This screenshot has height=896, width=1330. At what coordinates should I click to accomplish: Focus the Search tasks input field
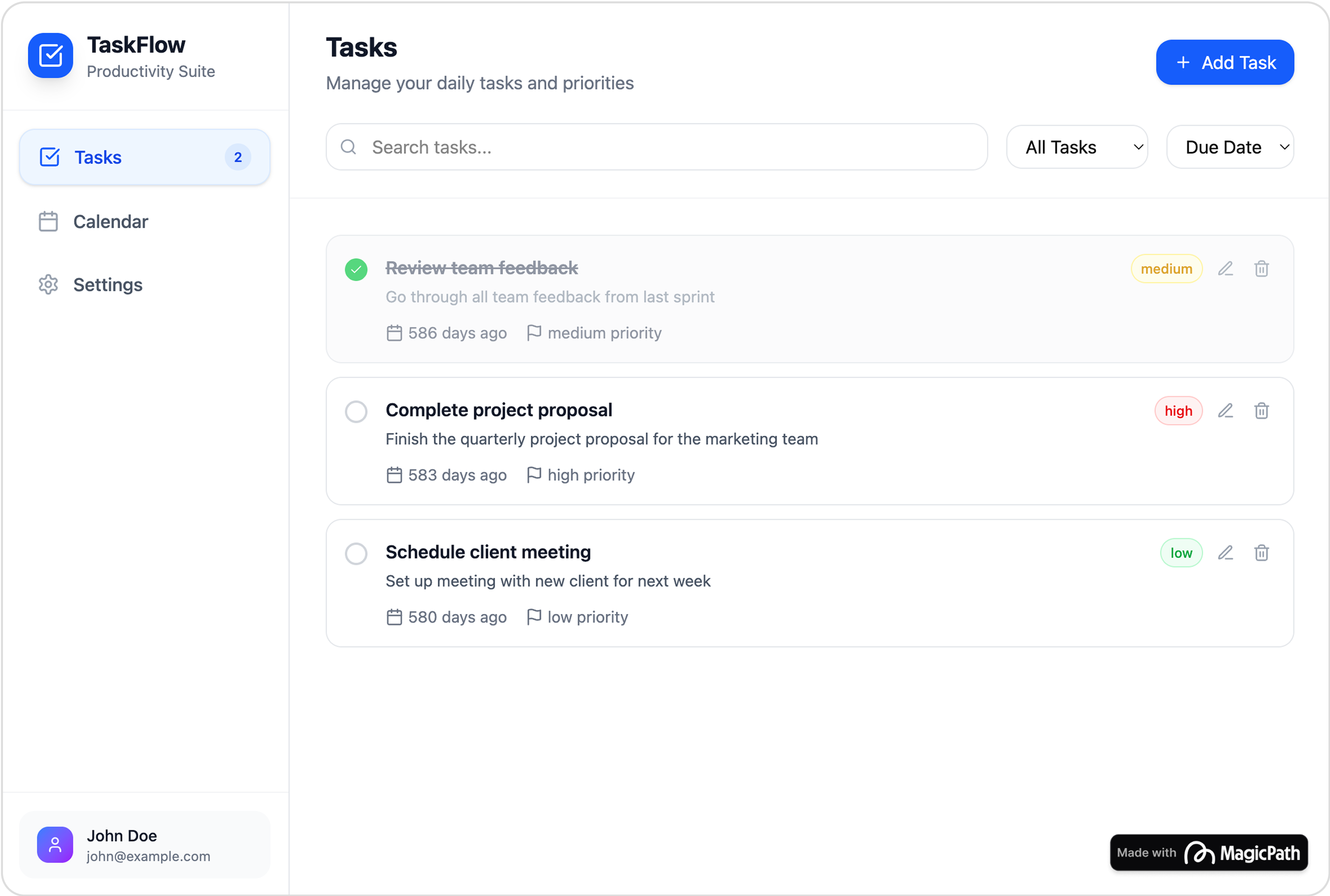657,147
